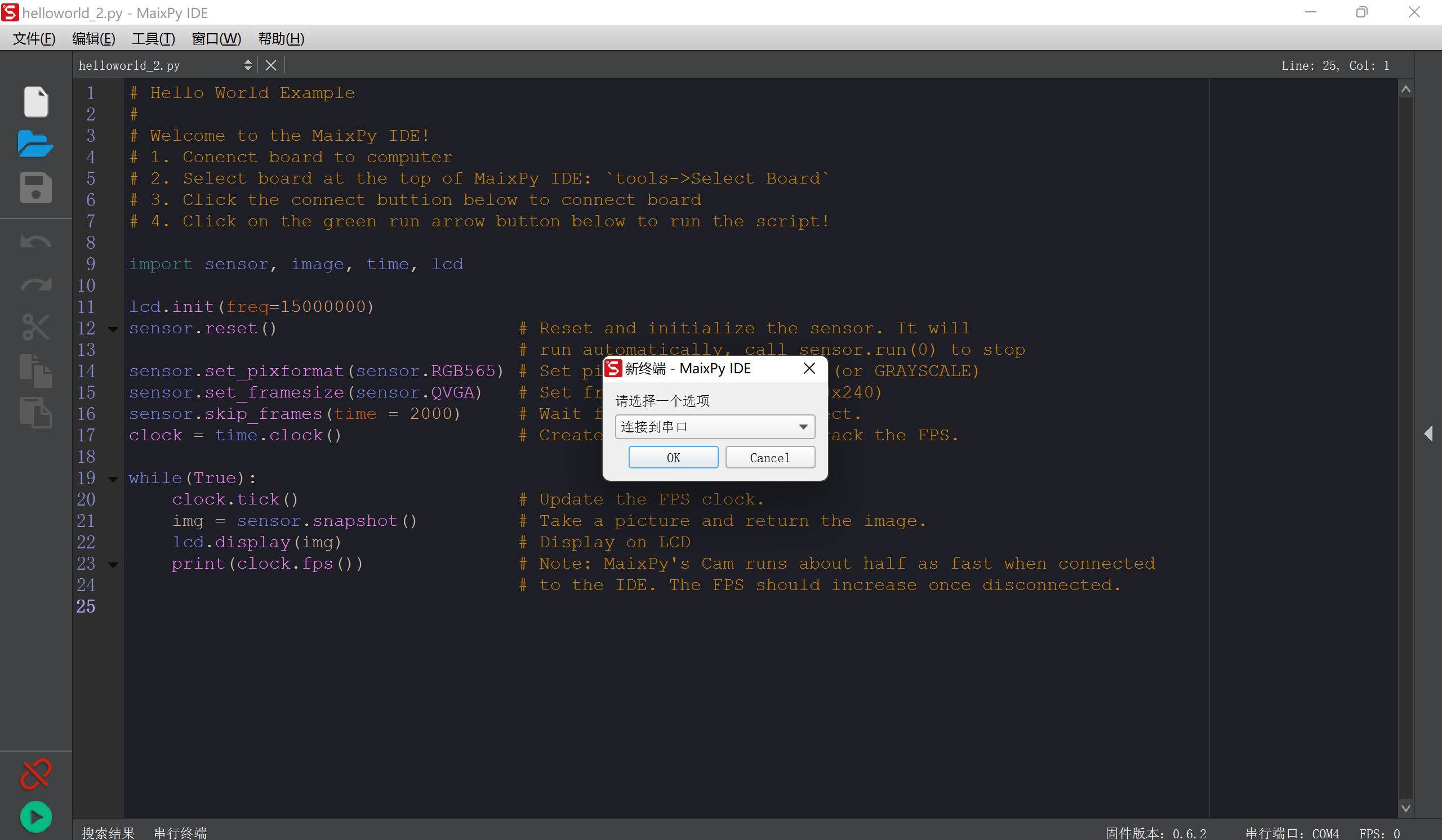Open the 工具(T) menu
1442x840 pixels.
click(153, 38)
